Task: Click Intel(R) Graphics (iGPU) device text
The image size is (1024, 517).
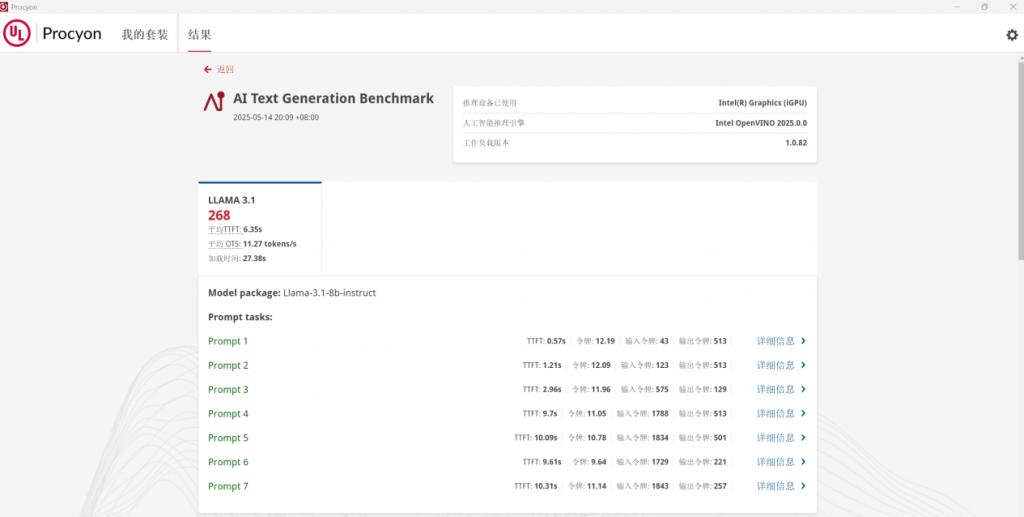Action: 762,103
